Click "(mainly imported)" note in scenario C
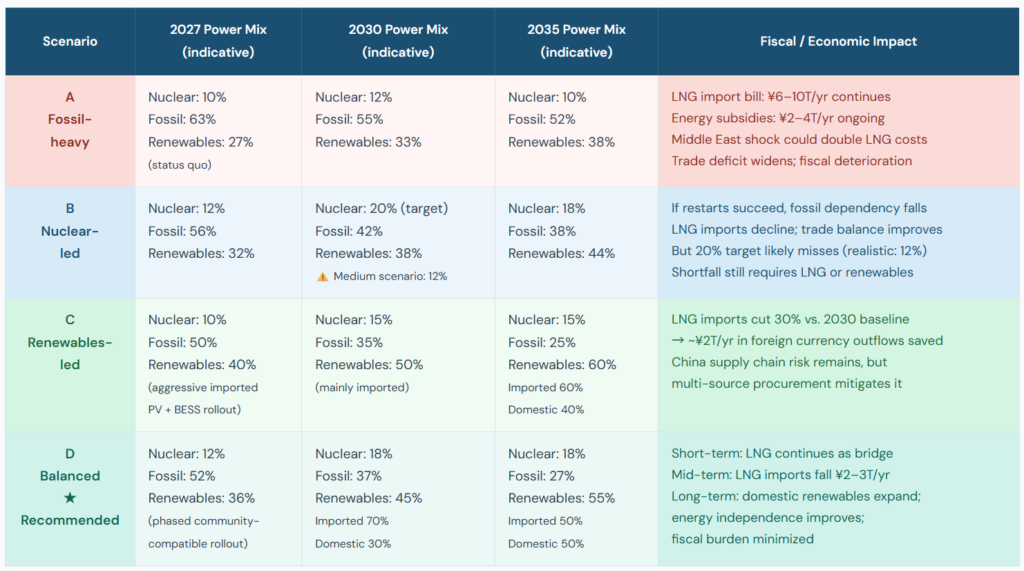Viewport: 1024px width, 571px height. (x=362, y=387)
